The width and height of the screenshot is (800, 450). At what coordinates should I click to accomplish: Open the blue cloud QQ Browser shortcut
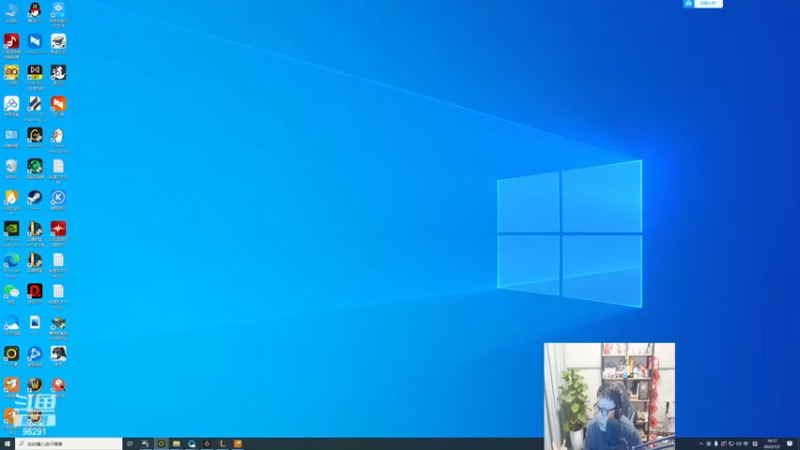[x=11, y=323]
